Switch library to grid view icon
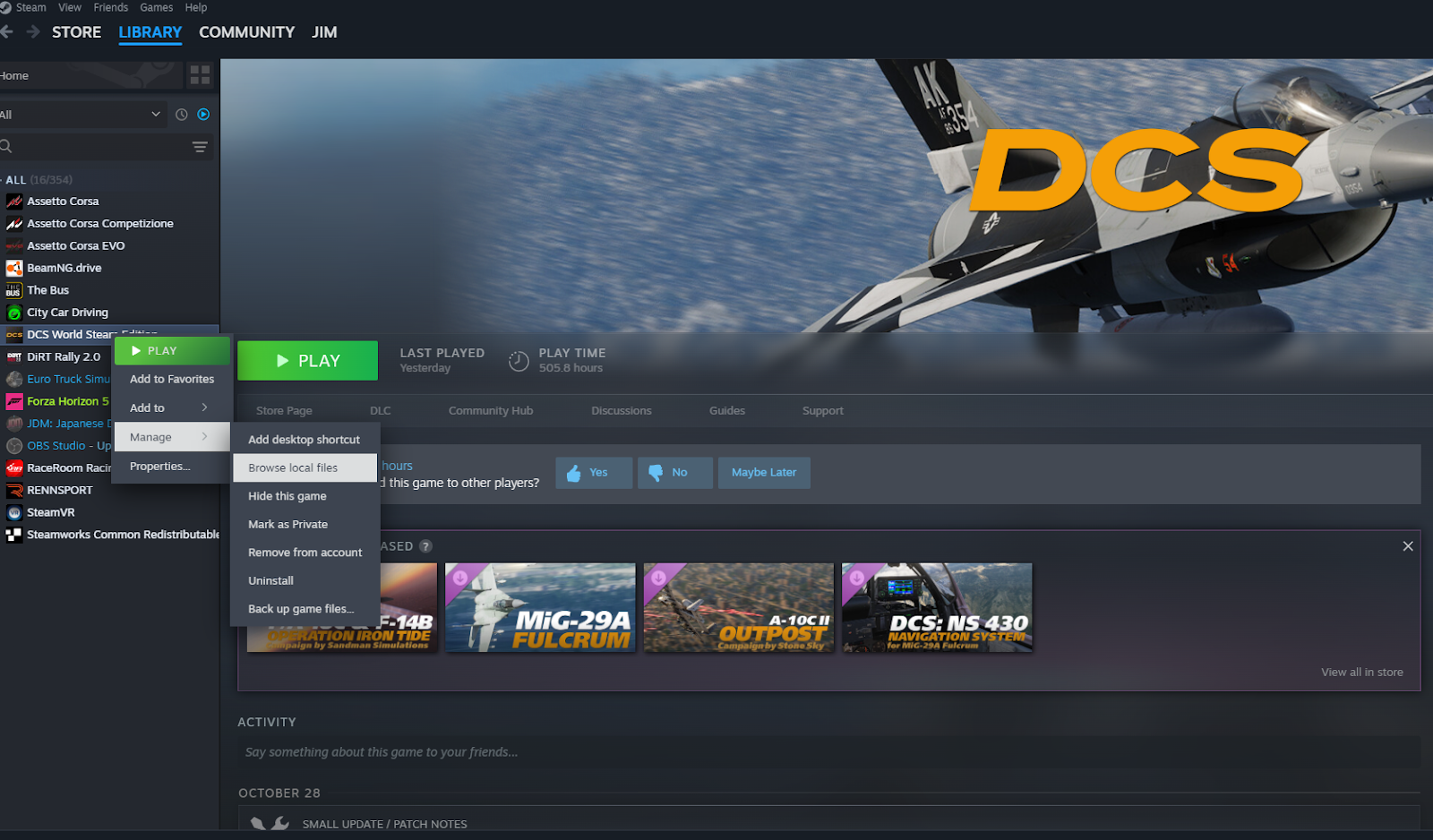The height and width of the screenshot is (840, 1433). pos(200,75)
